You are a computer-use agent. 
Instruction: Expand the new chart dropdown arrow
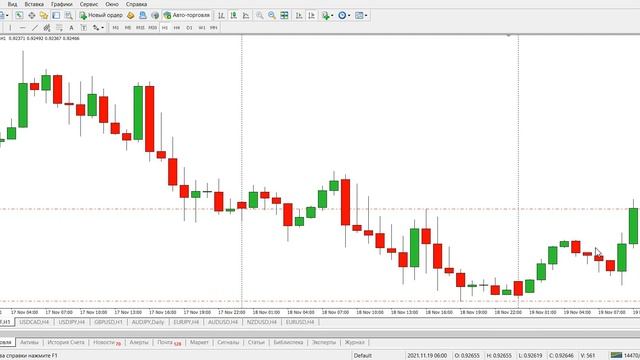tap(7, 16)
